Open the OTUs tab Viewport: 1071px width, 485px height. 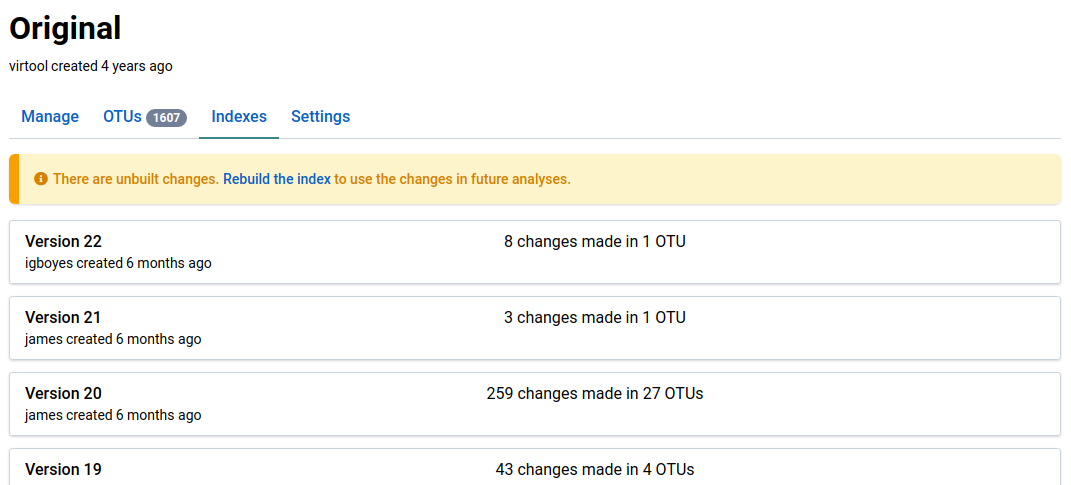point(122,117)
